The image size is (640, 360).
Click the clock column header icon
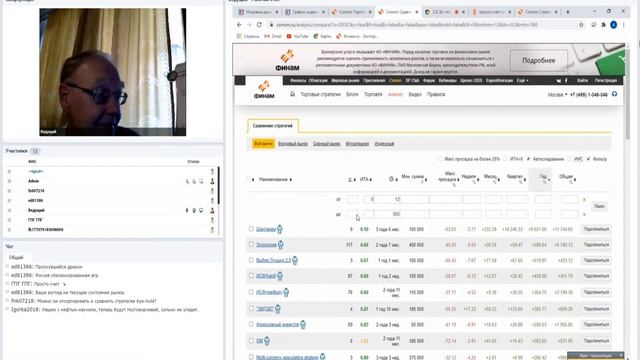tap(391, 179)
